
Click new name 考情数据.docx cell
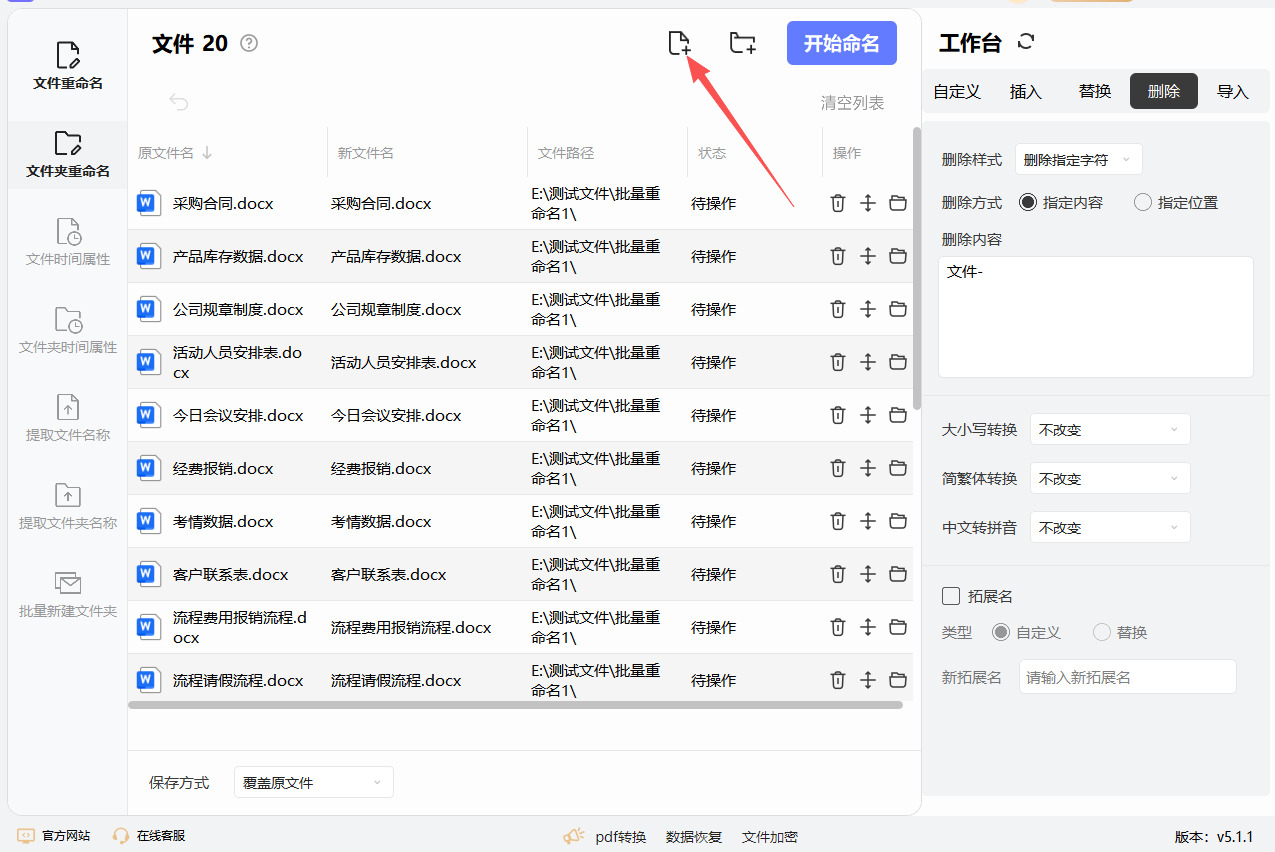pos(381,521)
